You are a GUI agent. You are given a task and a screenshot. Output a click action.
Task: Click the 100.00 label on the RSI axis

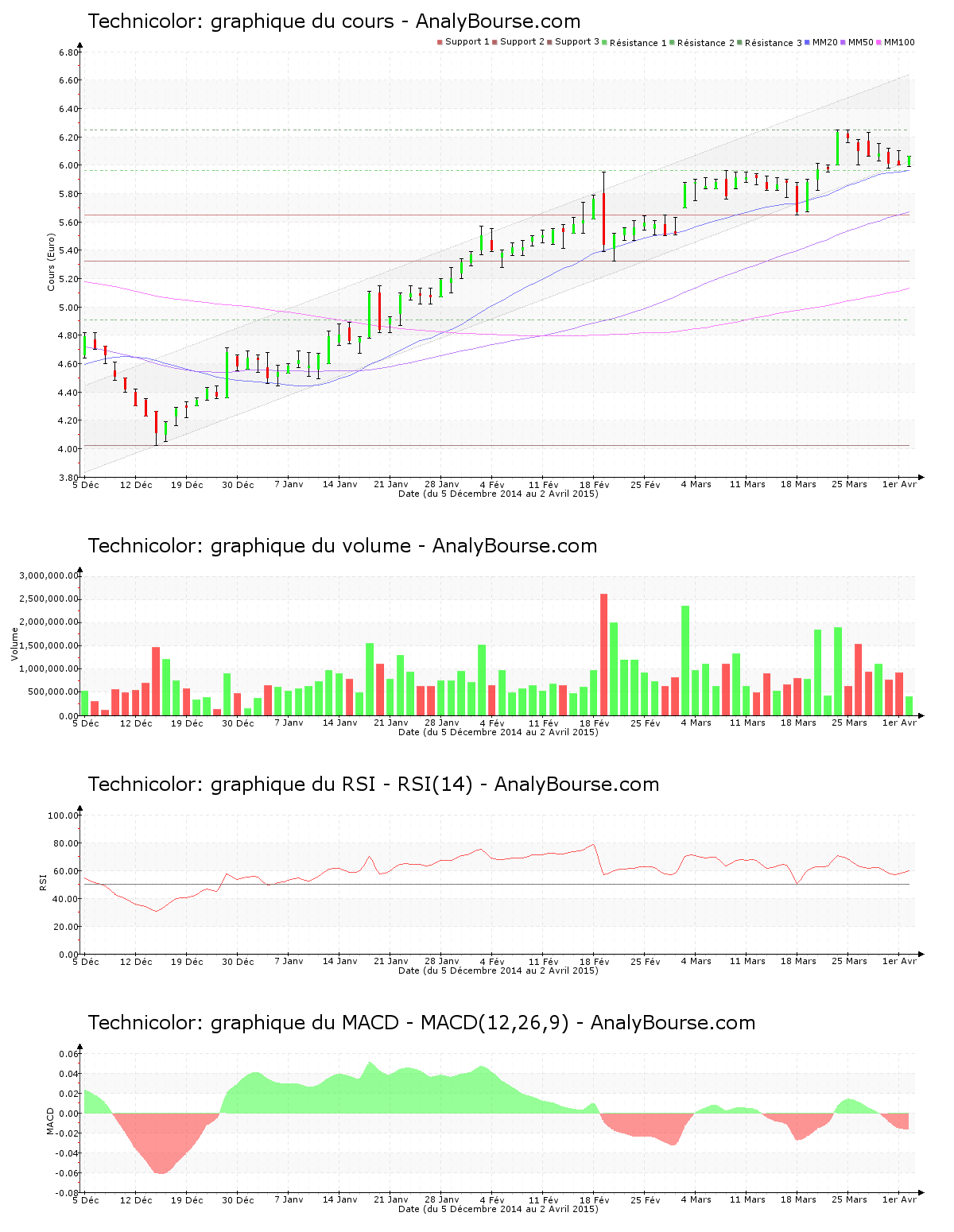(x=63, y=816)
